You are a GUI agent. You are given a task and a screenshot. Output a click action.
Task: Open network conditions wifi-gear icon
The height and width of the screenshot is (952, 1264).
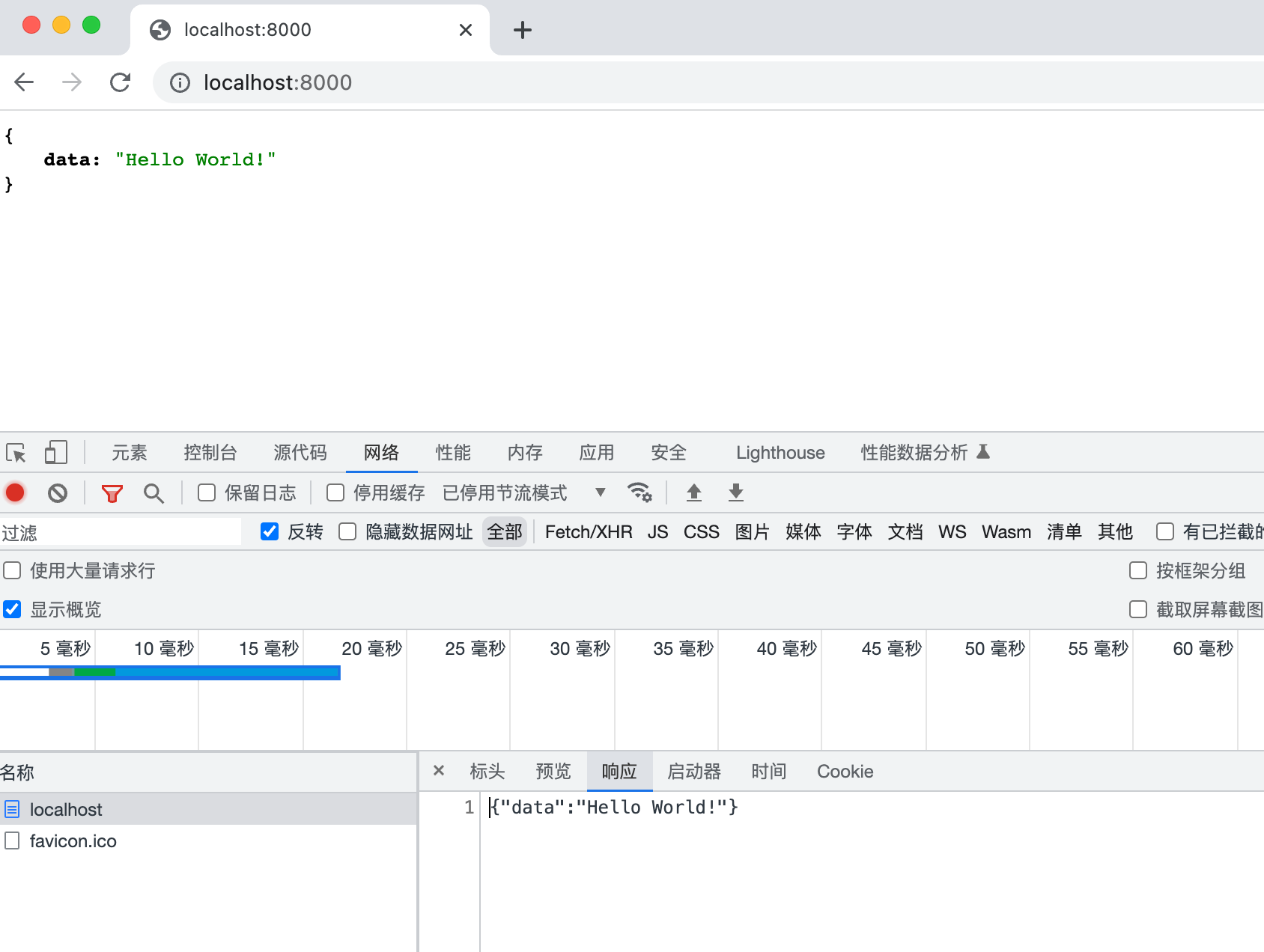[639, 492]
